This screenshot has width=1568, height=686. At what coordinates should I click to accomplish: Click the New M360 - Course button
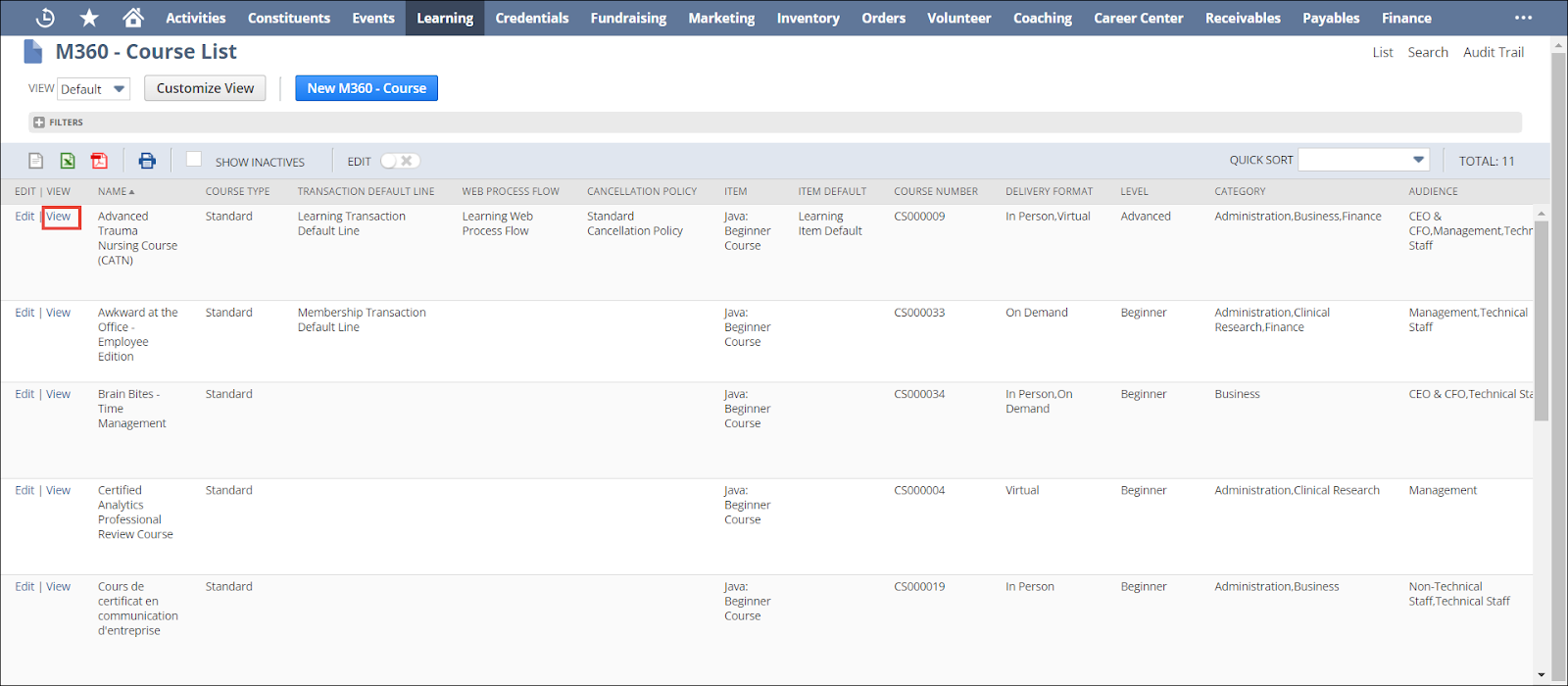367,88
